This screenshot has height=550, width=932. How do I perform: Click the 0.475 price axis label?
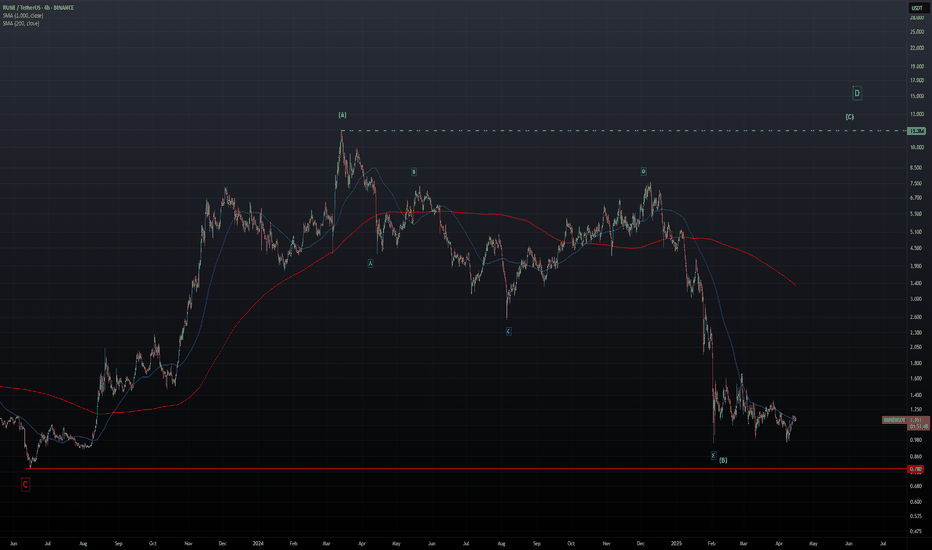917,532
